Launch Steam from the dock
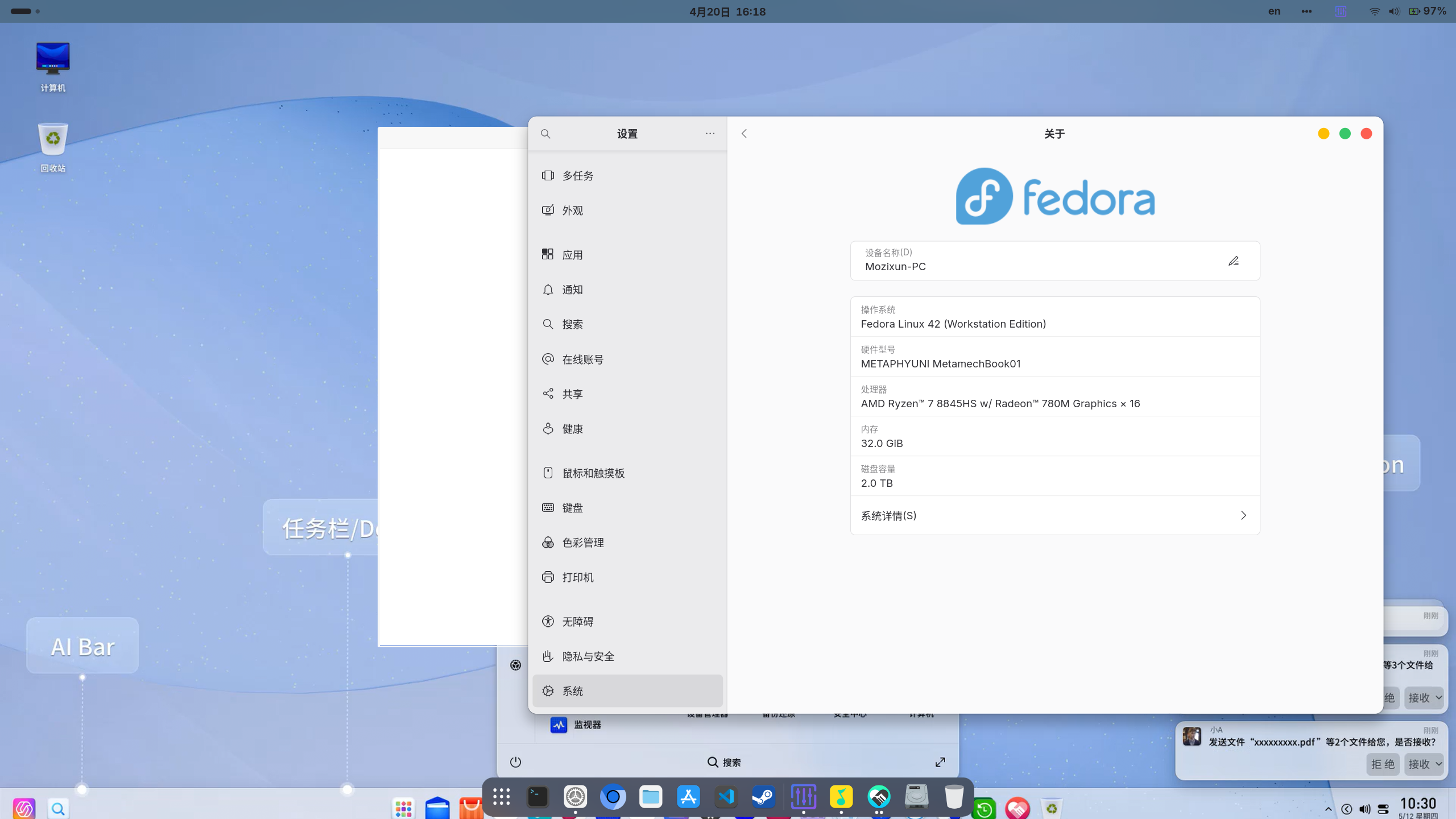Screen dimensions: 1456x819 764,797
